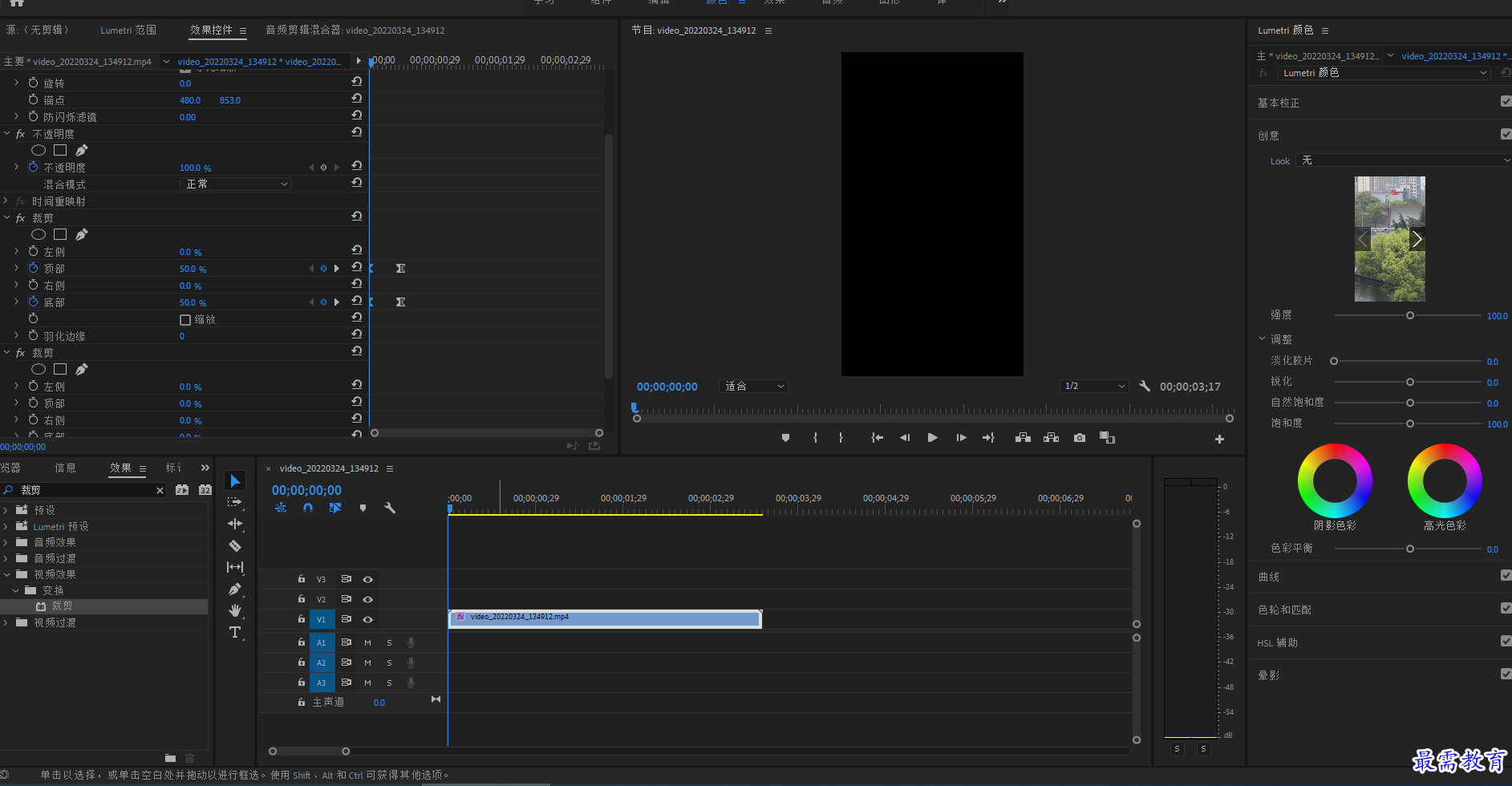The image size is (1512, 786).
Task: Switch to 音频剪辑混合器 tab
Action: coord(355,30)
